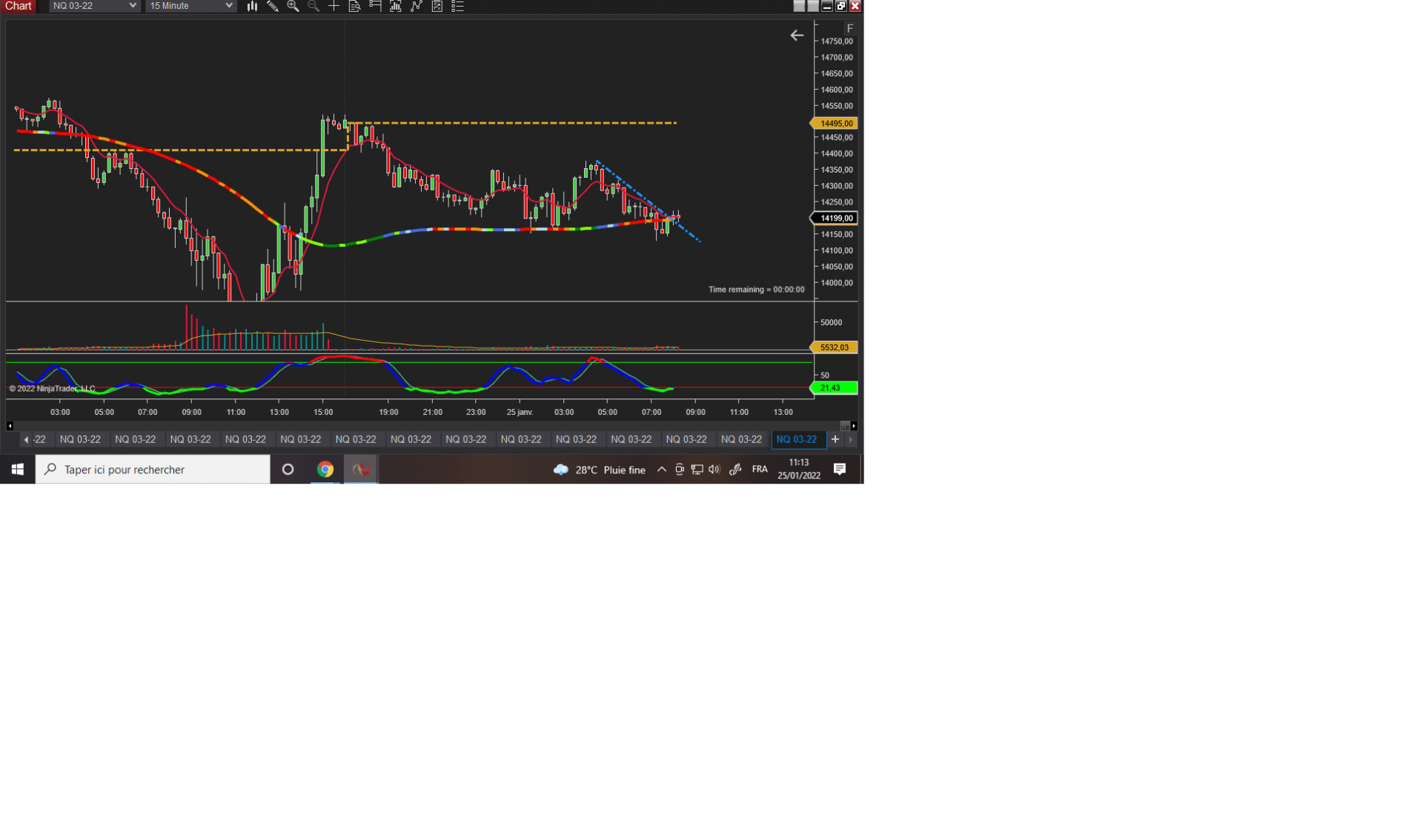Click the zoom out magnifier icon
The width and height of the screenshot is (1423, 840).
point(314,6)
